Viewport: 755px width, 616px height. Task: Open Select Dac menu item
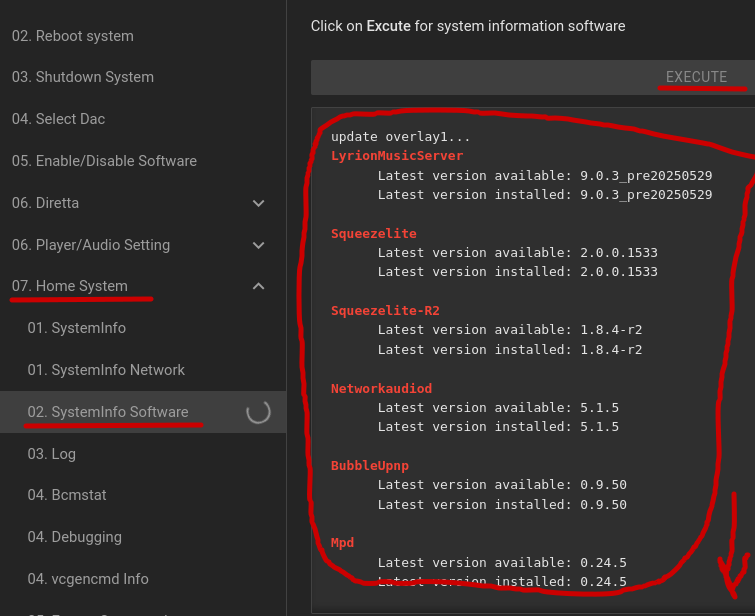coord(58,119)
